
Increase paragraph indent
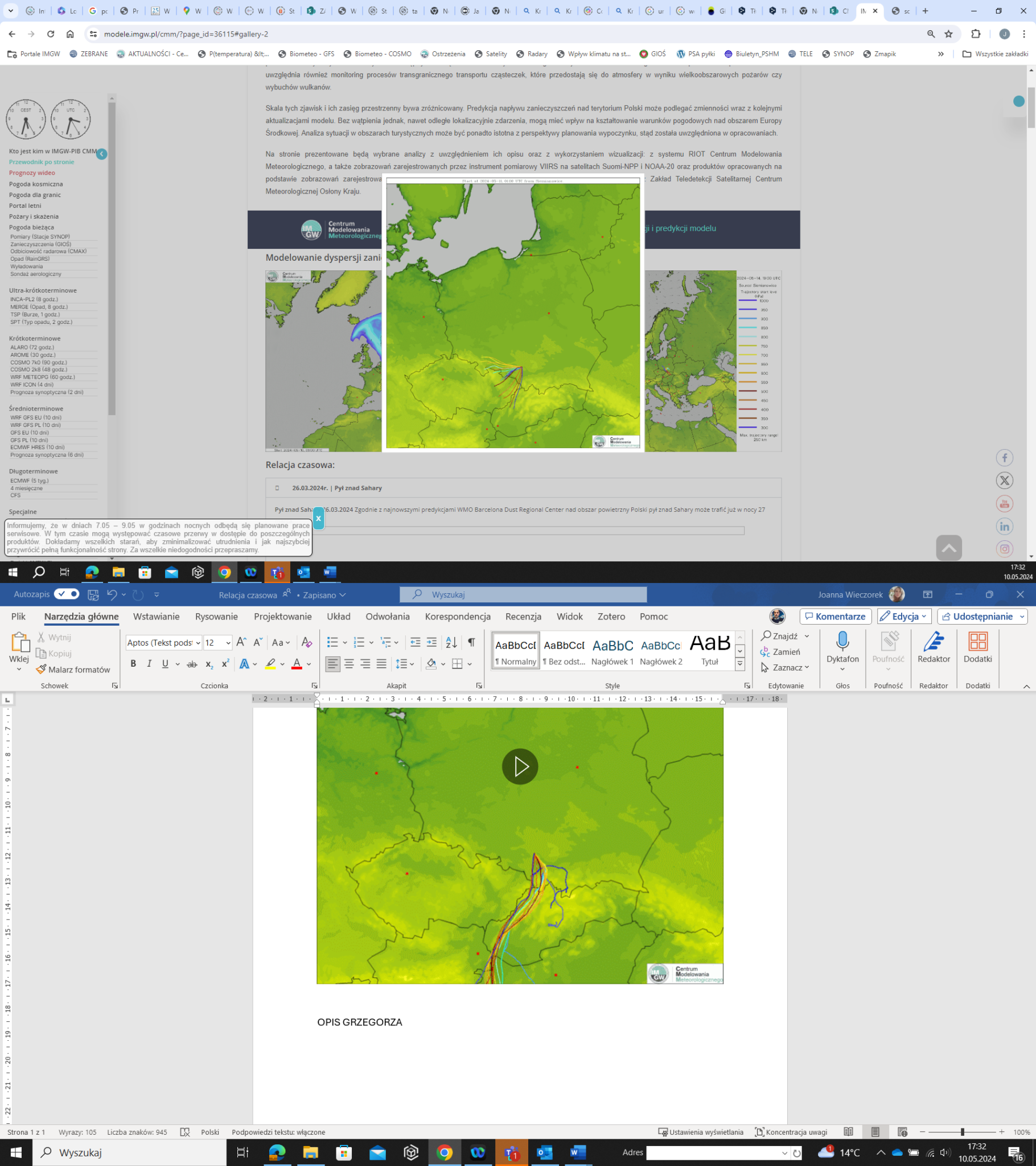[432, 642]
